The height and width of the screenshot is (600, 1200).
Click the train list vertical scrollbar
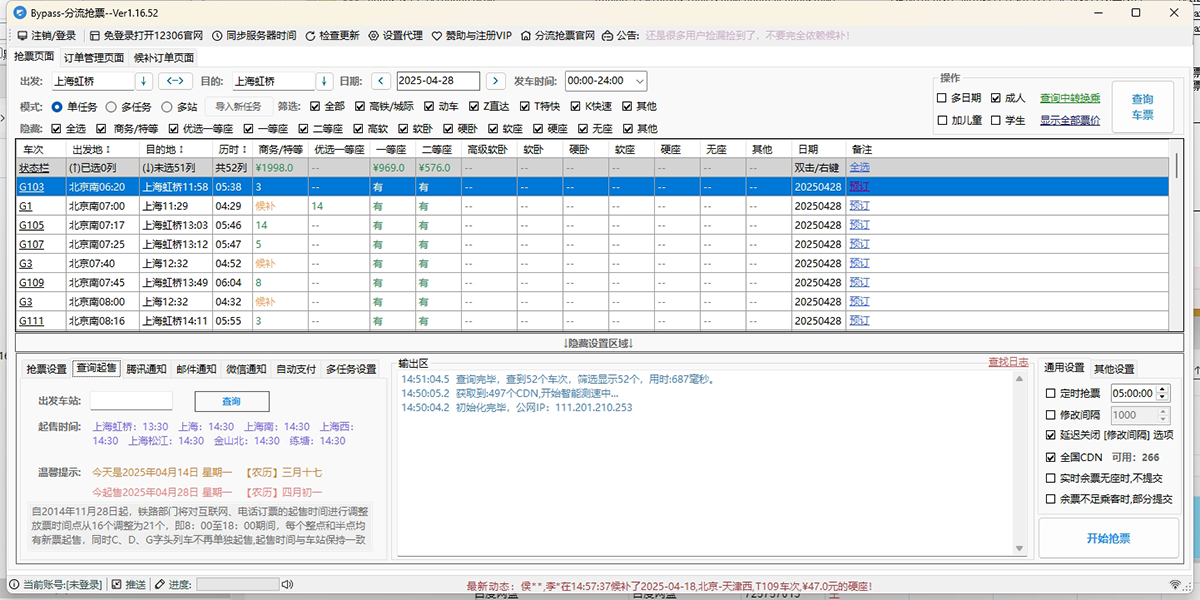click(1176, 235)
